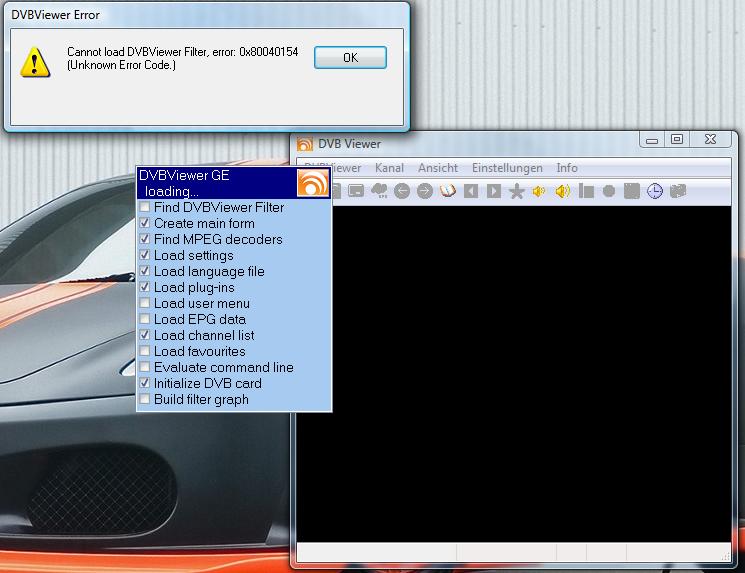
Task: Toggle the Load EPG data checkbox
Action: click(x=145, y=320)
